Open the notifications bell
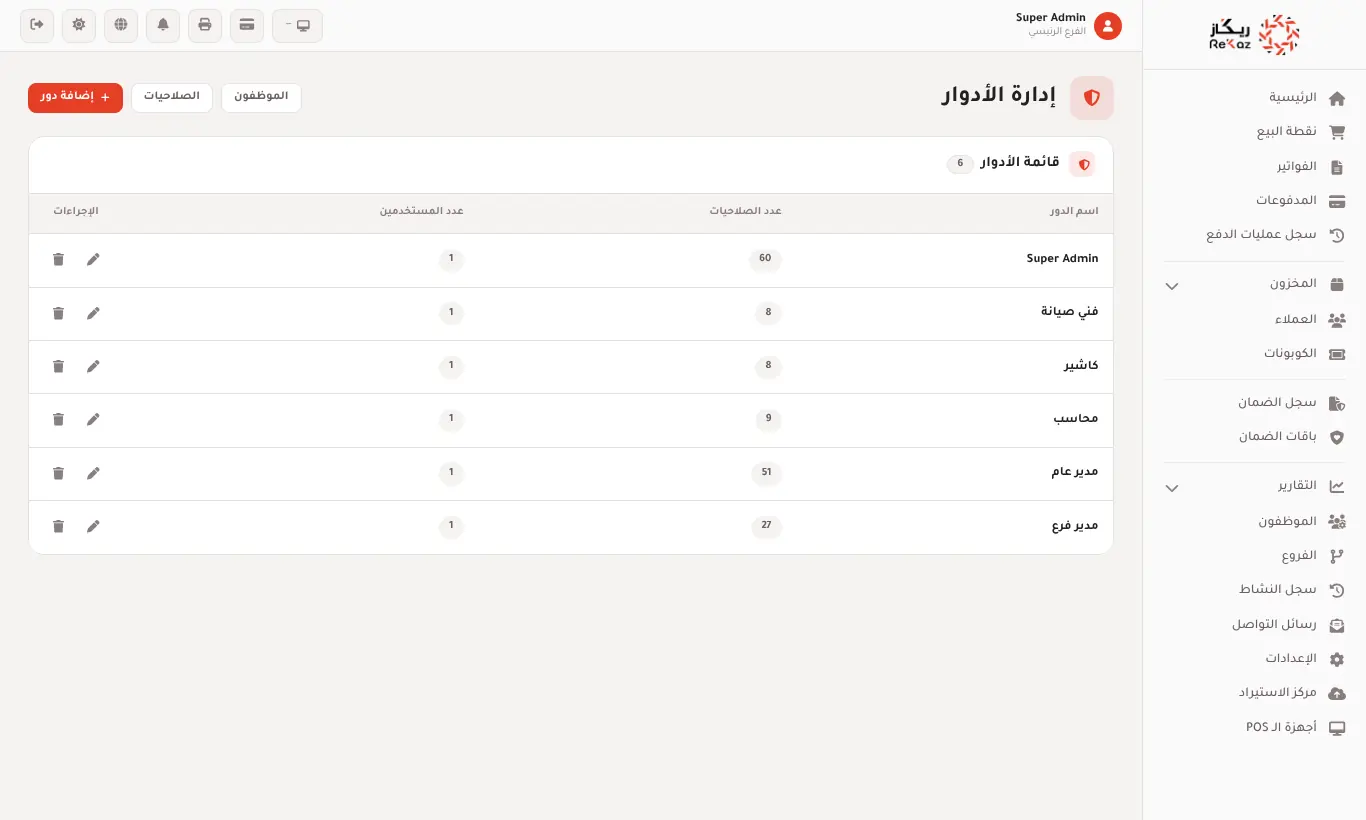Image resolution: width=1366 pixels, height=820 pixels. tap(163, 25)
